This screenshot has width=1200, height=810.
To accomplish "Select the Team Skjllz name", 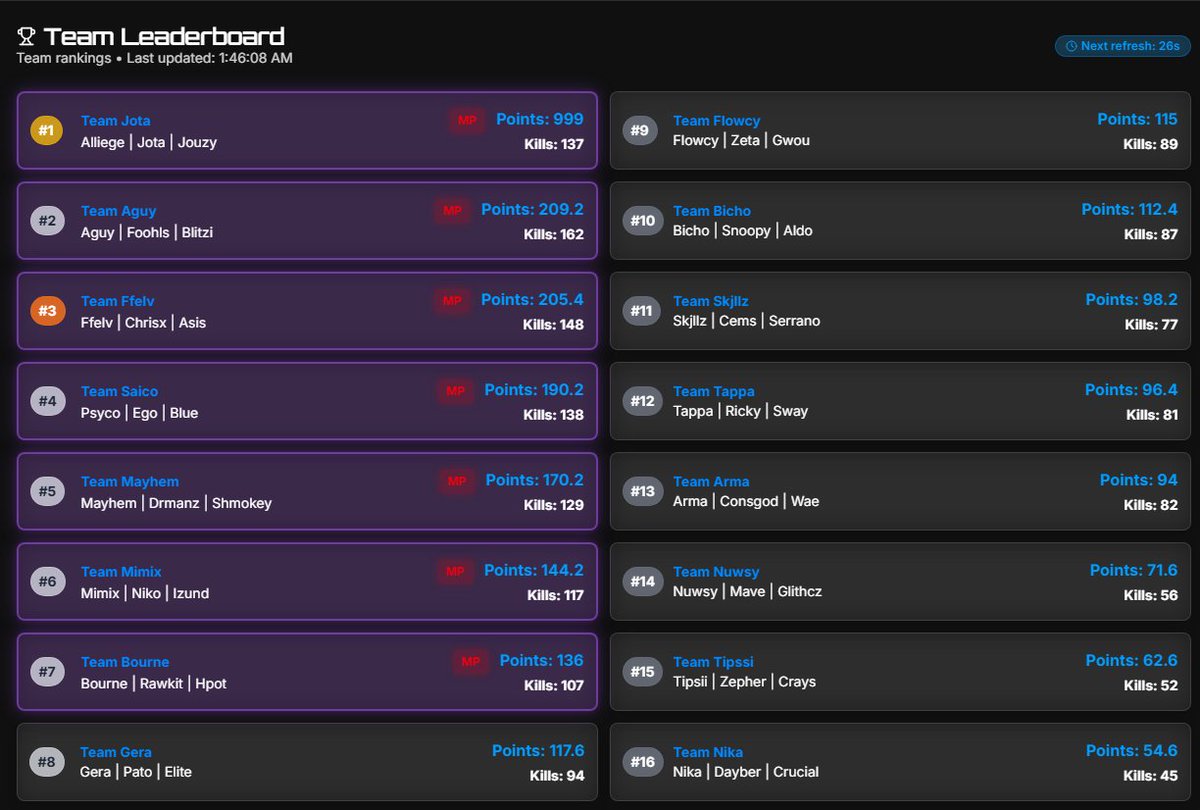I will click(711, 301).
